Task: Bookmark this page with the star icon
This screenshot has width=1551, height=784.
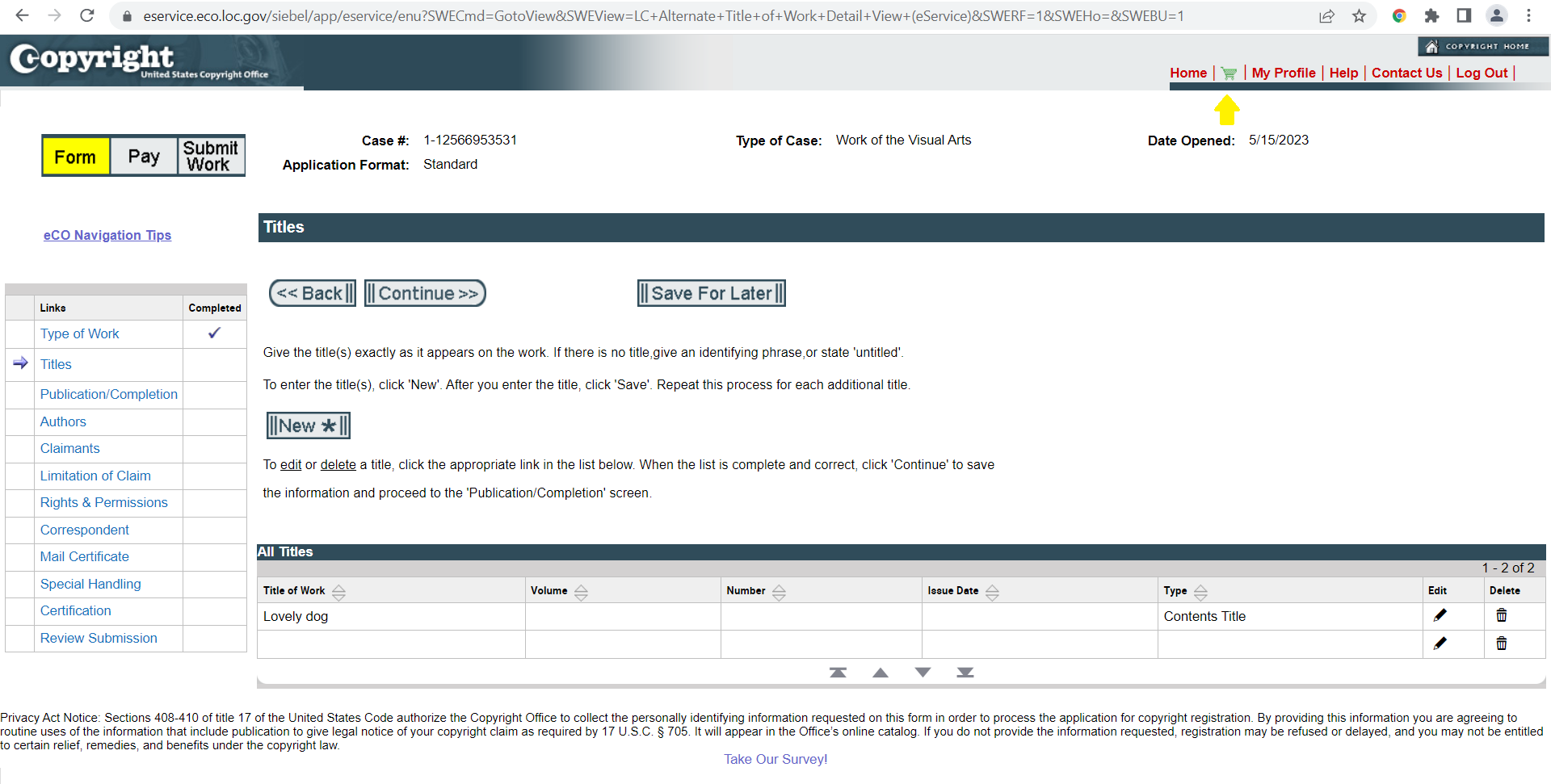Action: point(1360,15)
